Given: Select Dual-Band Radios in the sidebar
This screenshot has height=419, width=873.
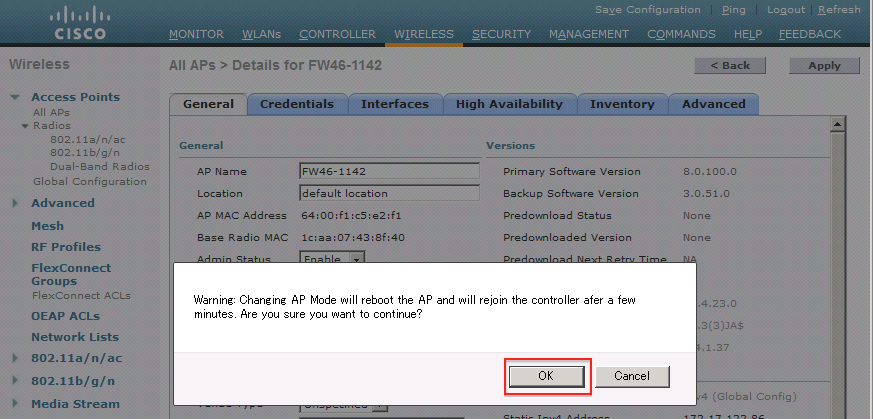Looking at the screenshot, I should [100, 166].
